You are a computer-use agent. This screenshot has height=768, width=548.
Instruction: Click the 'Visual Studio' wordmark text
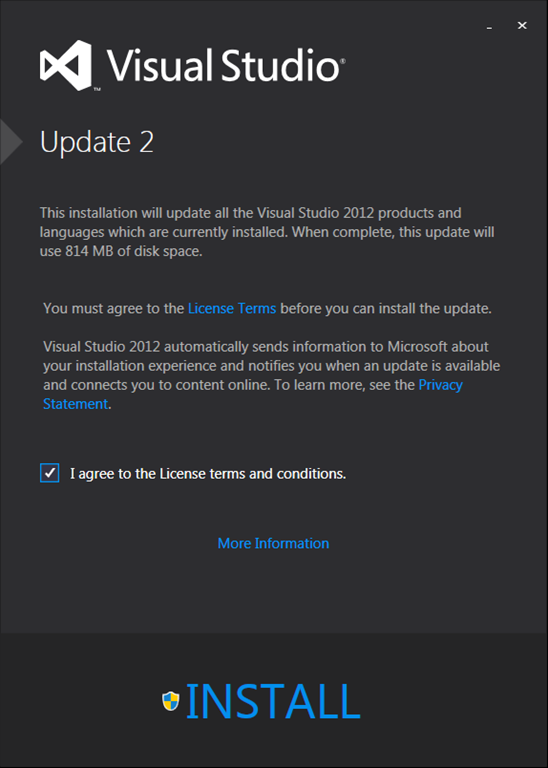(223, 65)
